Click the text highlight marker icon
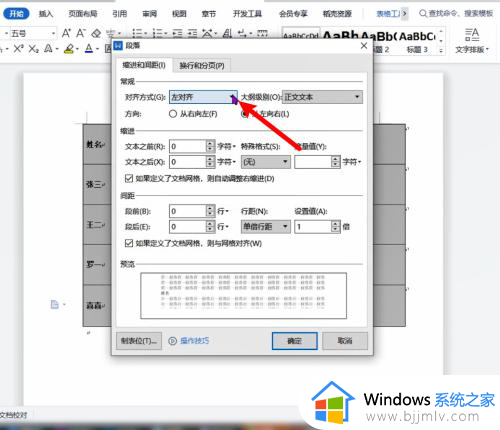Screen dimensions: 500x430 point(69,49)
